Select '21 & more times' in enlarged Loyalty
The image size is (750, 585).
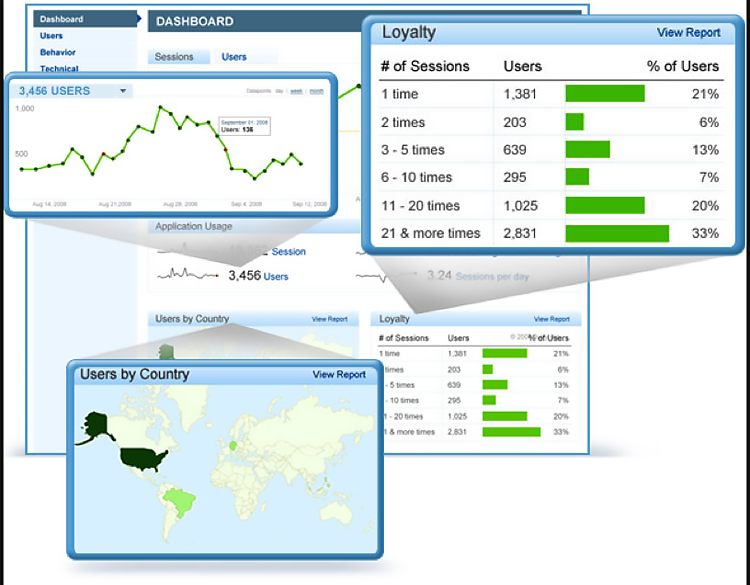pyautogui.click(x=551, y=233)
